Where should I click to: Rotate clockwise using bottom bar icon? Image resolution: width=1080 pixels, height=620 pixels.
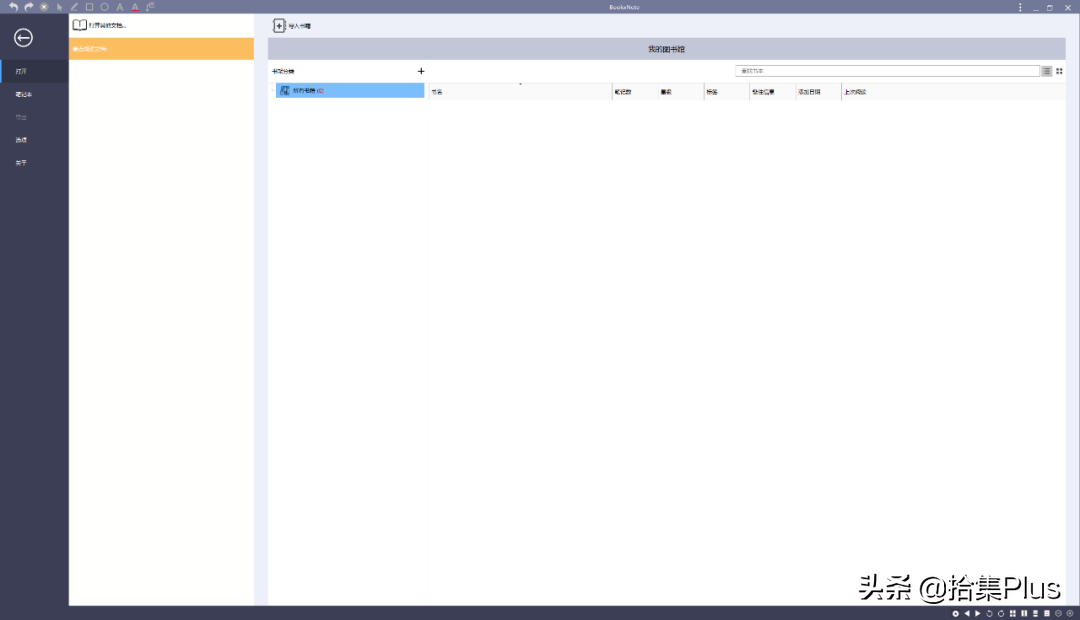(x=1001, y=613)
